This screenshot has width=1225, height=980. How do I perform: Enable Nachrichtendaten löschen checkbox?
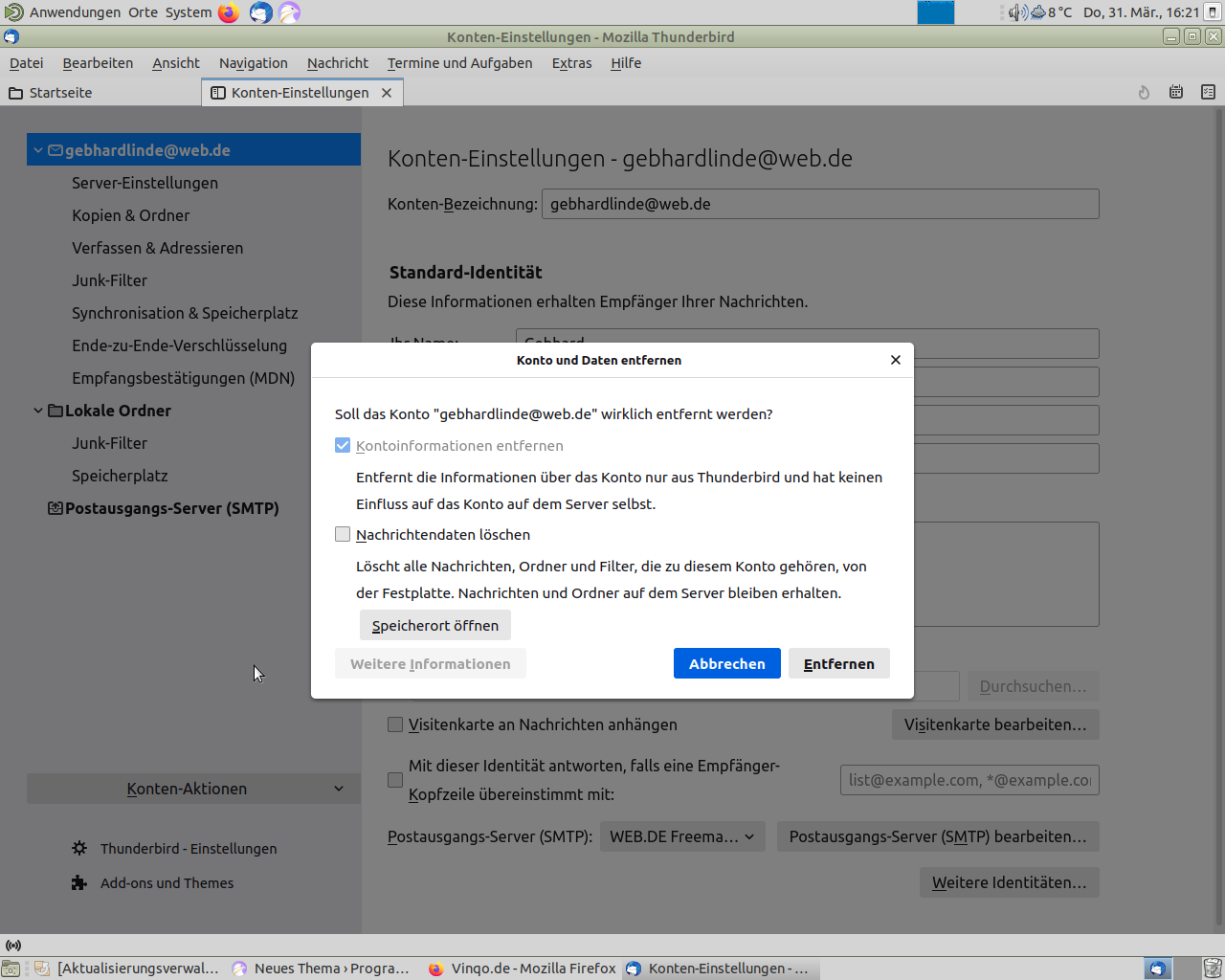(343, 534)
